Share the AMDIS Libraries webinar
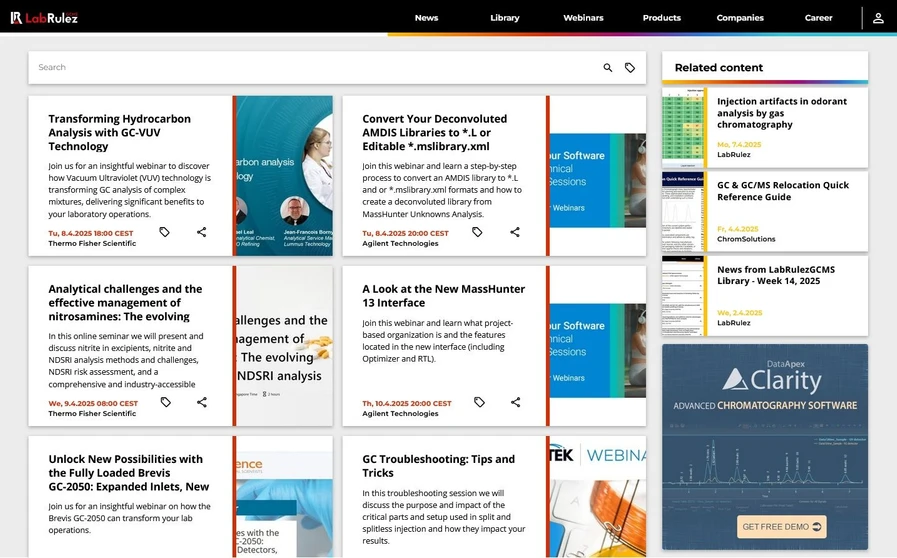The width and height of the screenshot is (897, 558). (515, 232)
